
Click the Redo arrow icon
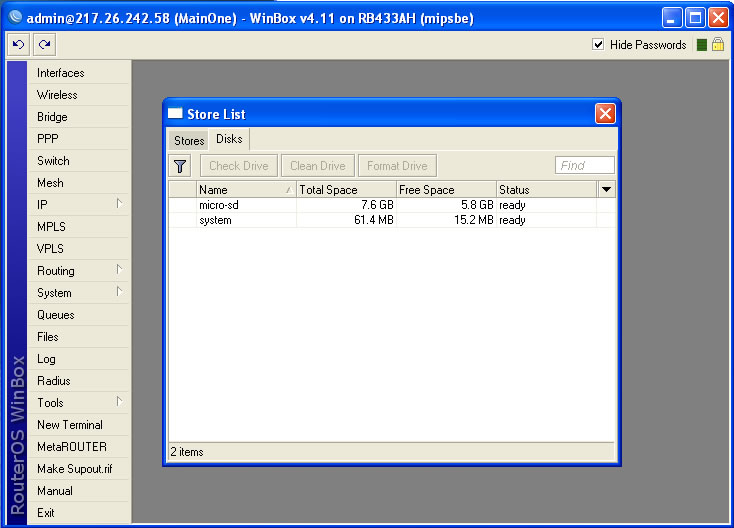point(44,44)
